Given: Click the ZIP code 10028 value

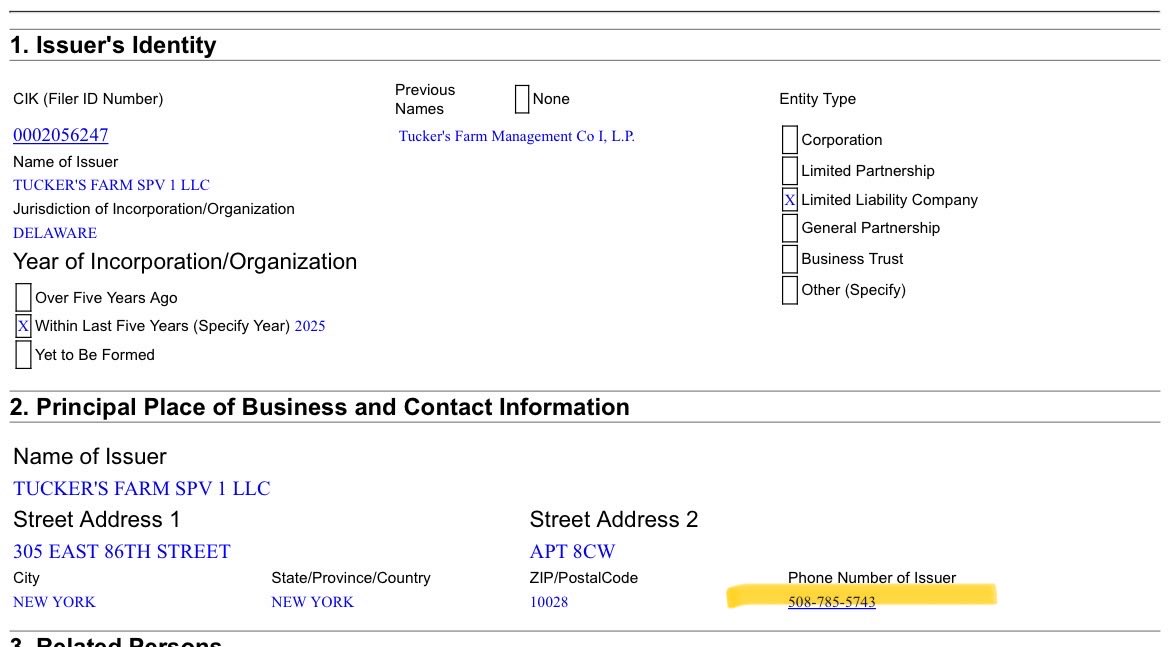Looking at the screenshot, I should tap(547, 601).
